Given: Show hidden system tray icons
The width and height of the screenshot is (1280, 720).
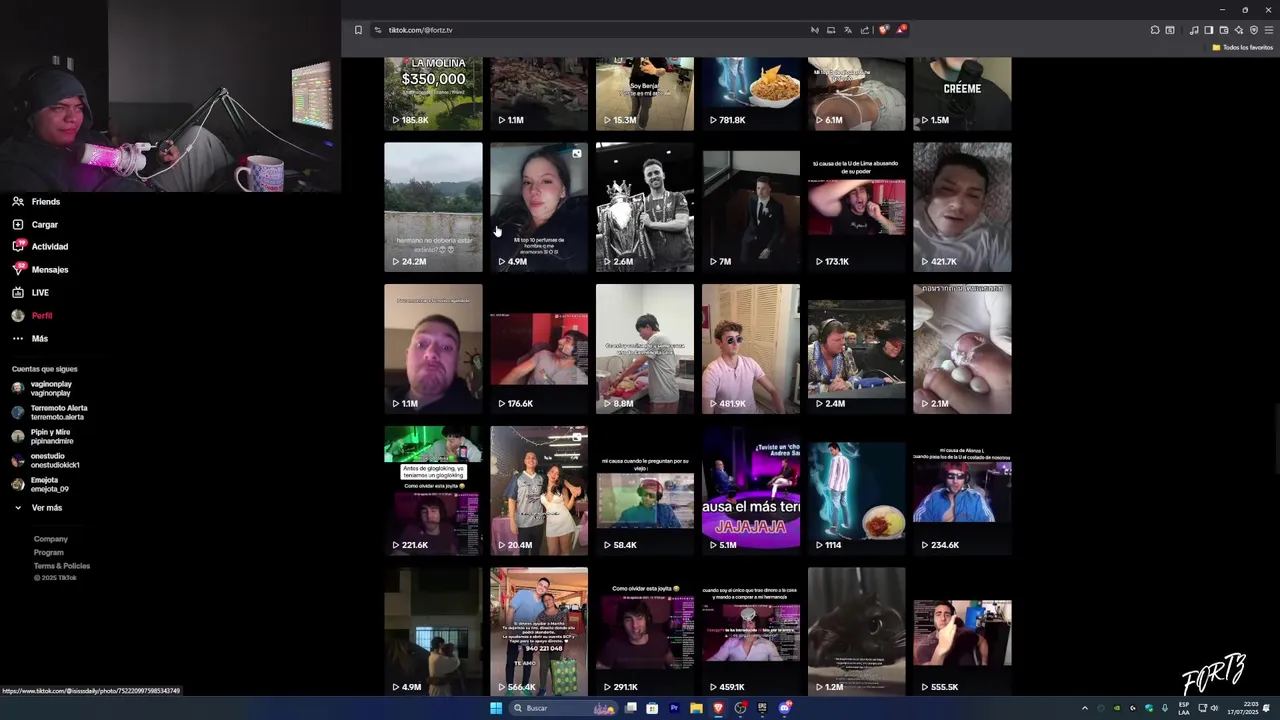Looking at the screenshot, I should click(x=1085, y=708).
